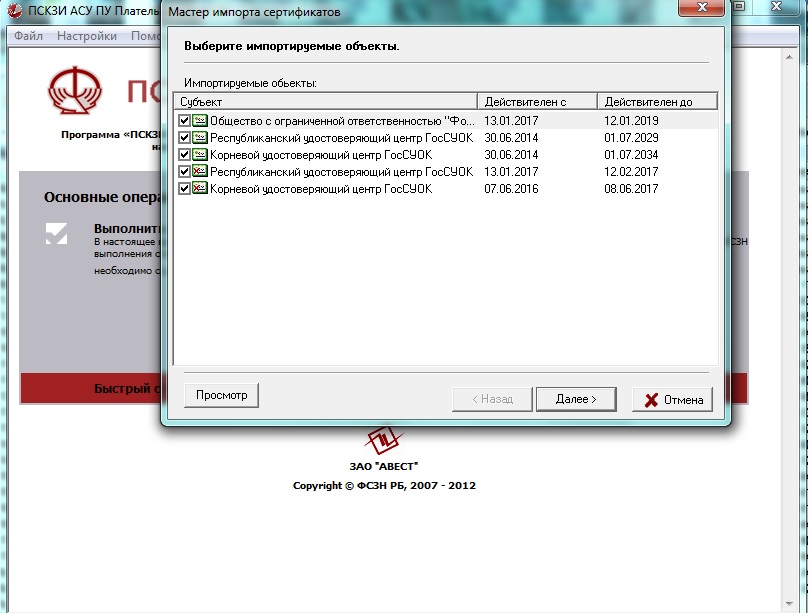Click the date cell 12.02.2017
808x613 pixels.
tap(631, 172)
